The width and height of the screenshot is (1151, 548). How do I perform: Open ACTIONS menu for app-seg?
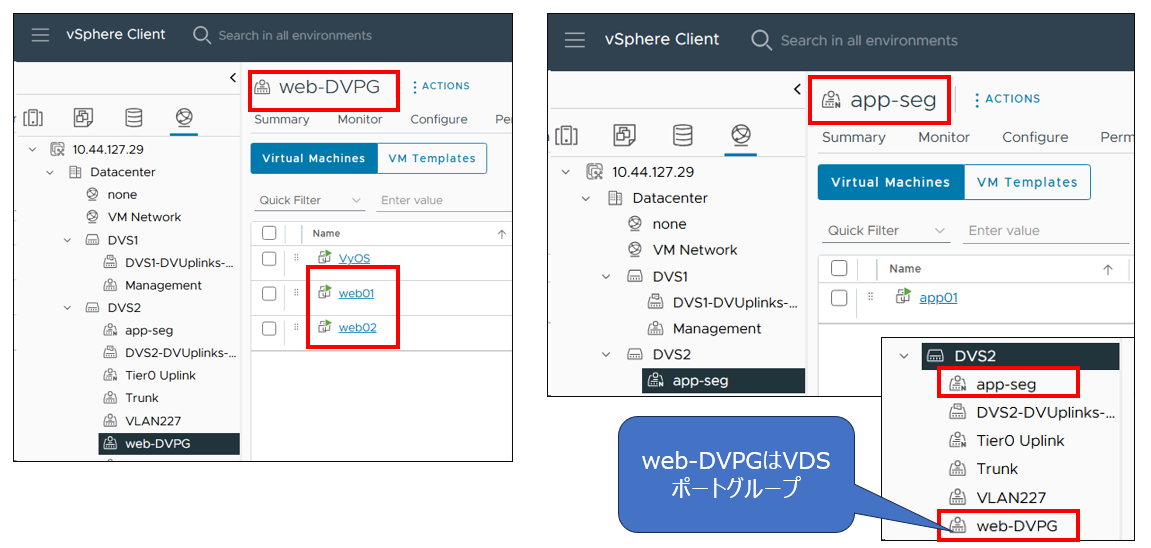pos(1007,99)
